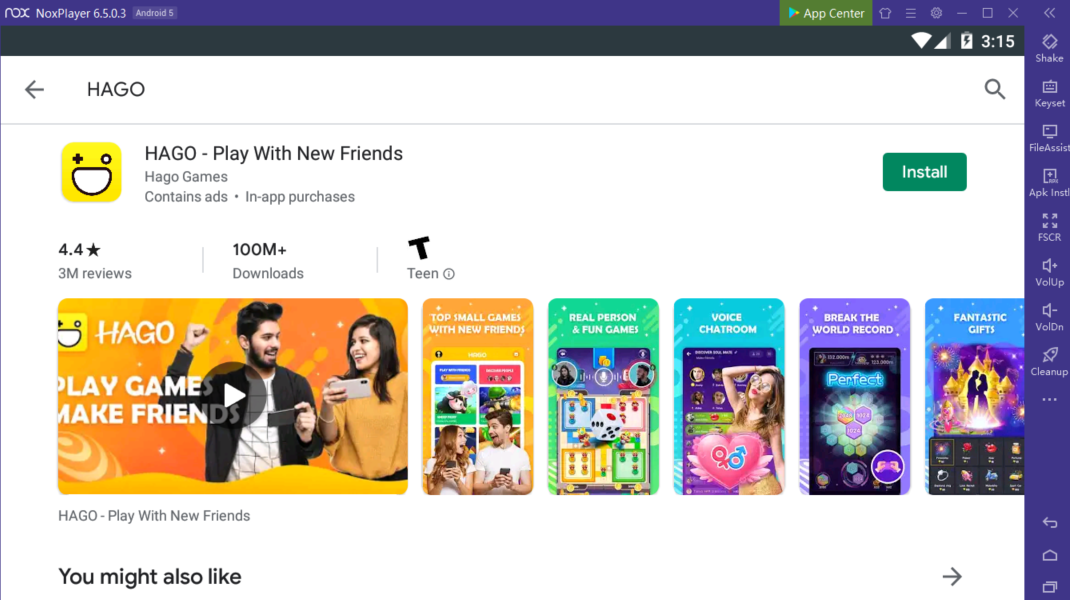Screen dimensions: 1070x600
Task: Click the 4.4 star rating
Action: tap(79, 250)
